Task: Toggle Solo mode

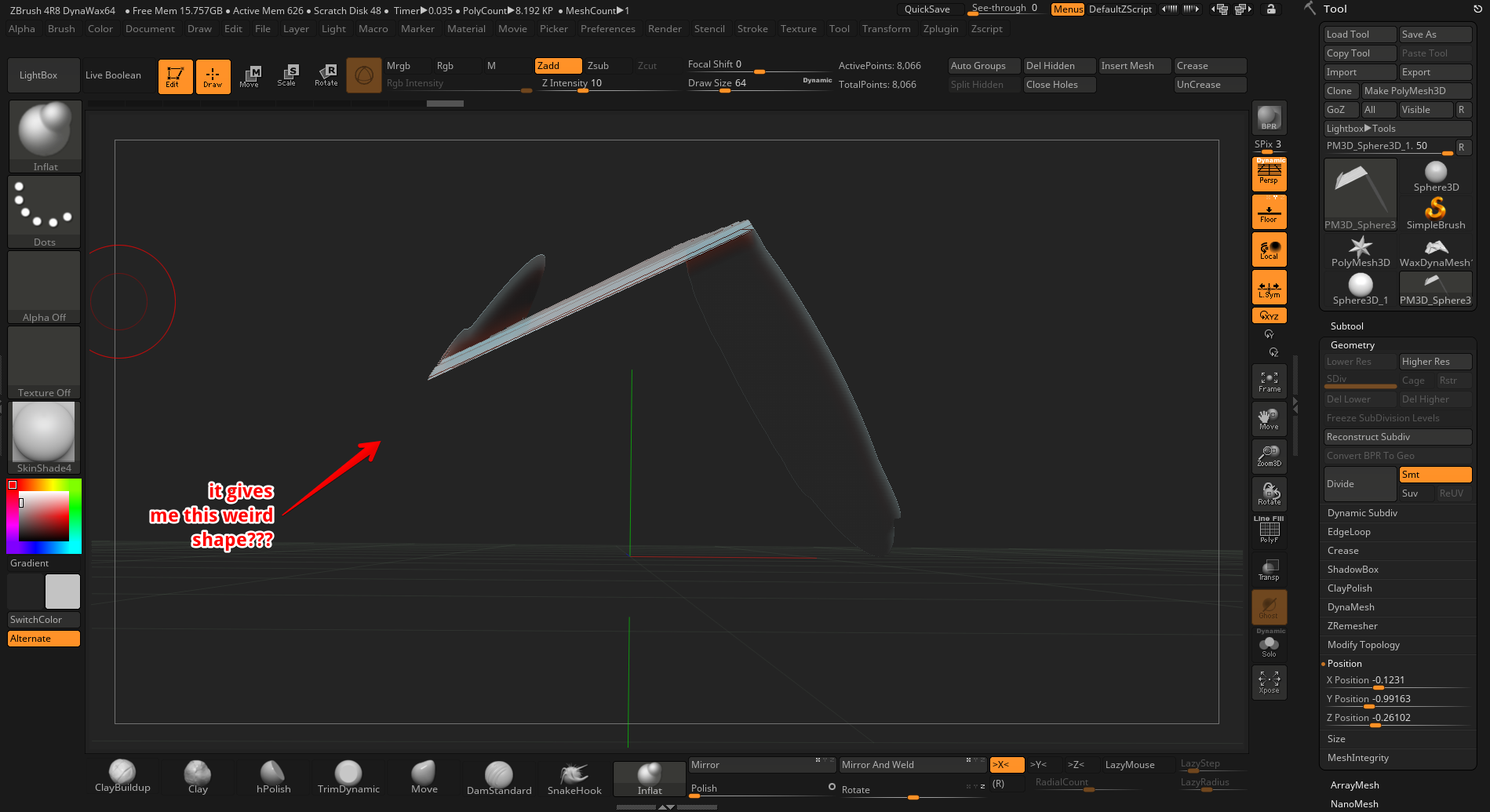Action: pos(1269,645)
